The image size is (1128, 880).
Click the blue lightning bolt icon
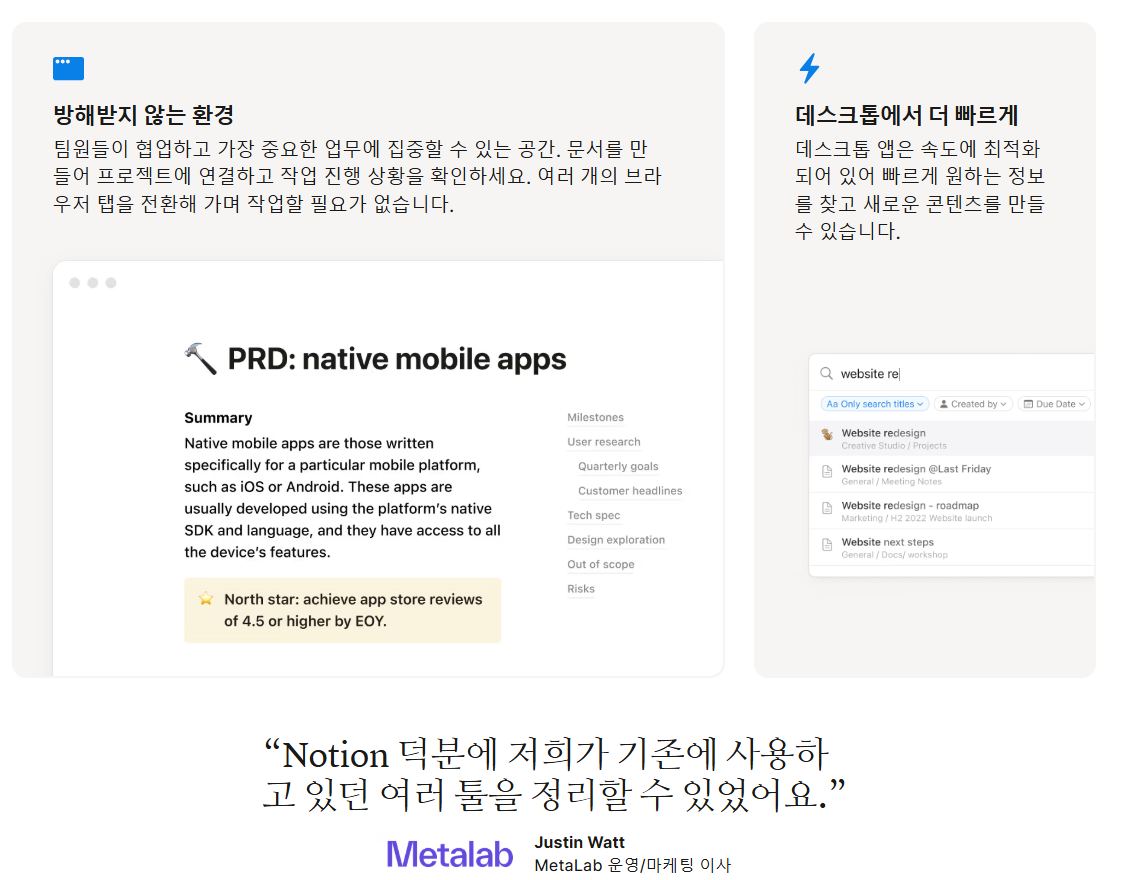(809, 68)
